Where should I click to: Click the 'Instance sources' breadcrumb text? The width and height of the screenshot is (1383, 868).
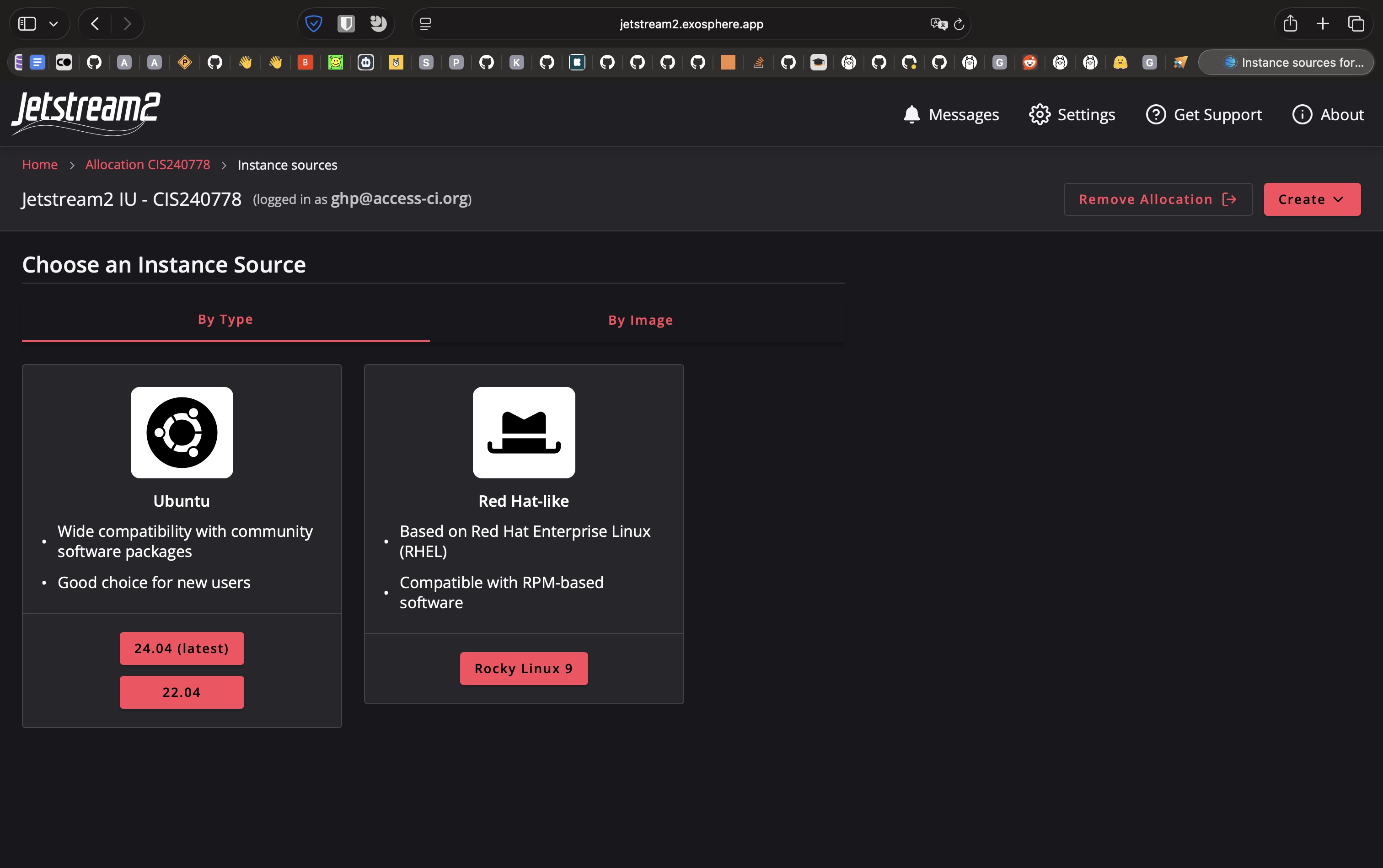[x=288, y=166]
